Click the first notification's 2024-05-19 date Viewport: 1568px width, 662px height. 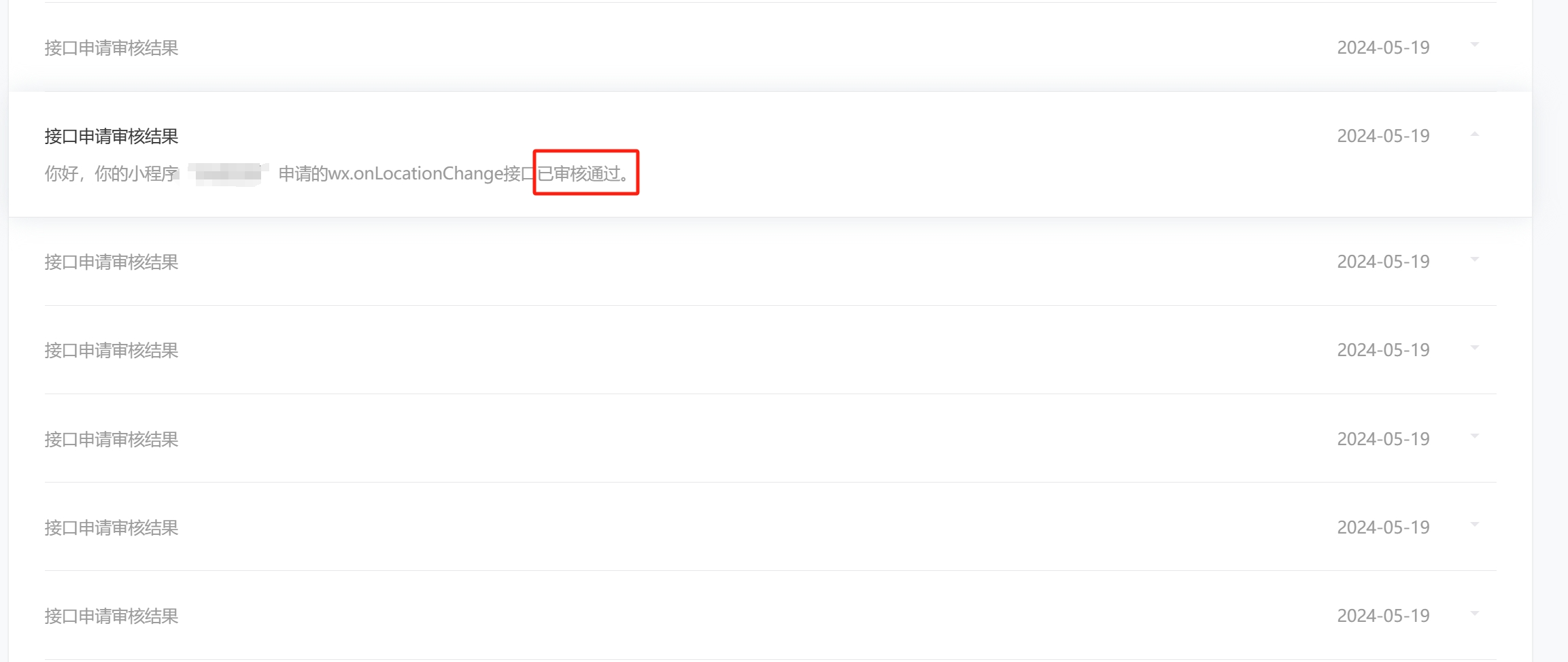1383,48
